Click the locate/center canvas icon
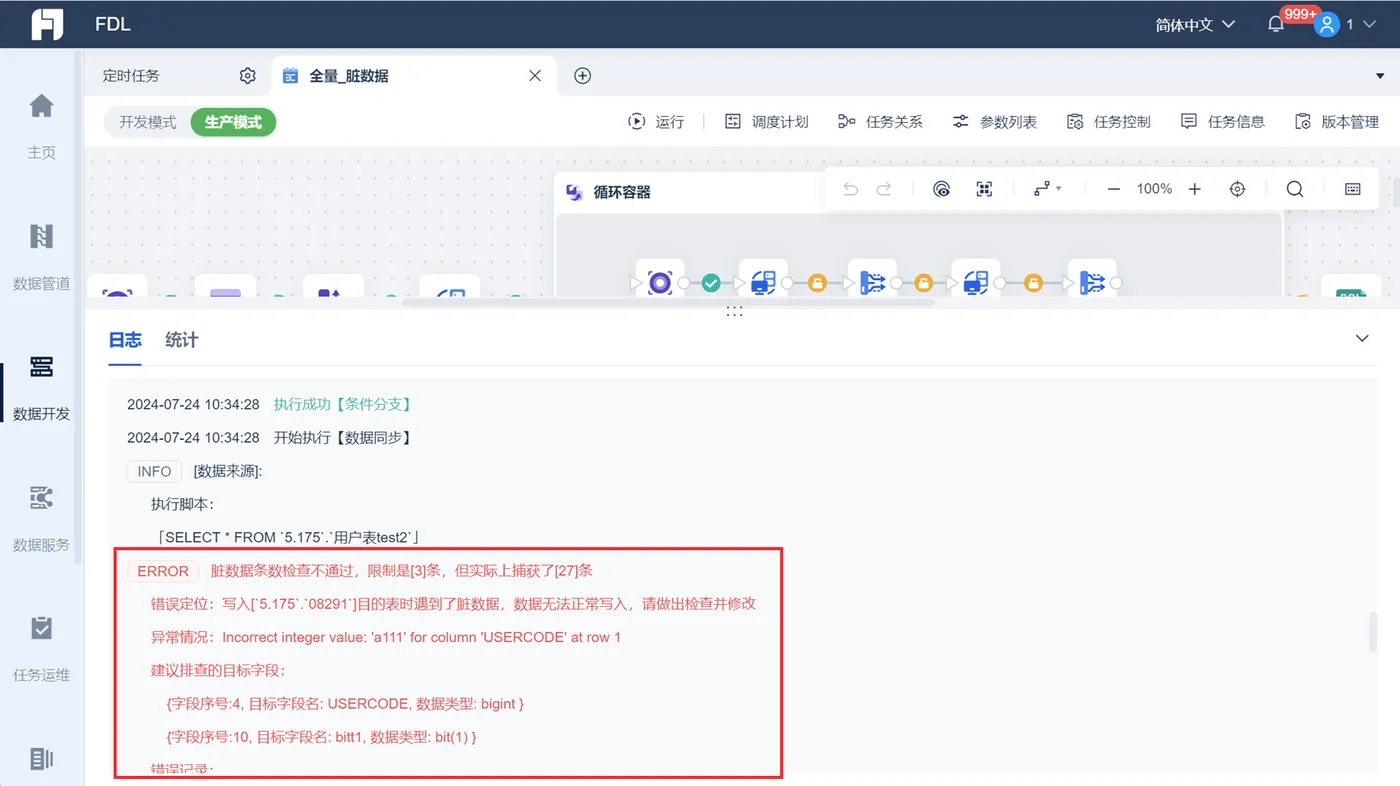The height and width of the screenshot is (786, 1400). click(1238, 189)
